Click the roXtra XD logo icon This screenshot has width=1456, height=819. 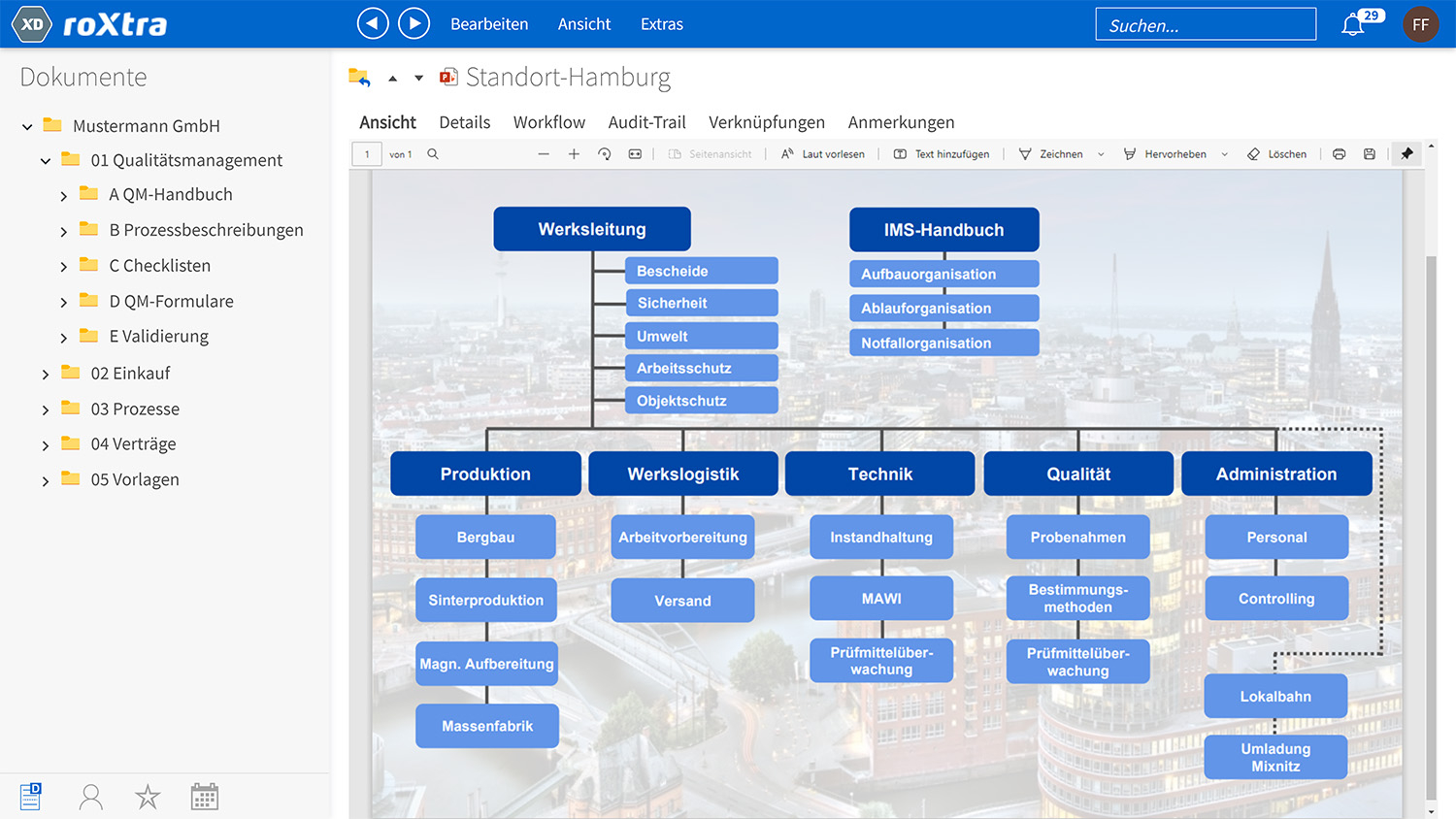[32, 24]
